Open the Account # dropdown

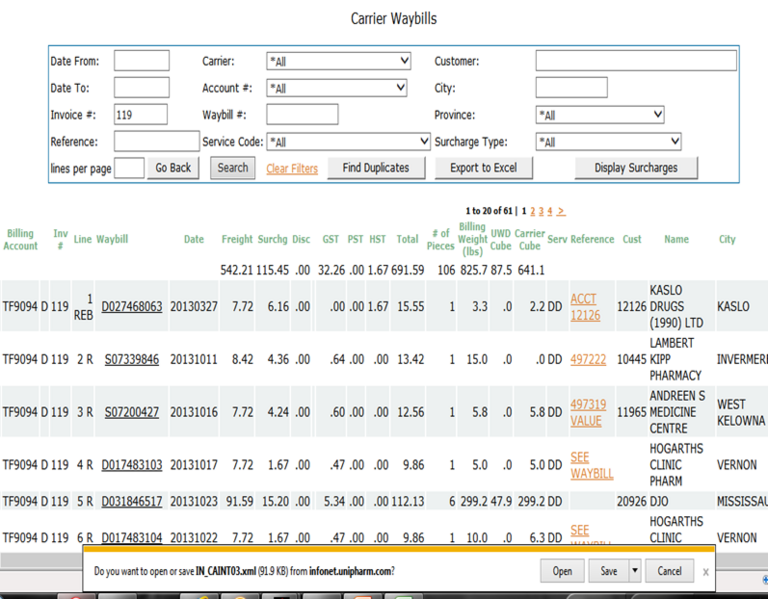pos(336,88)
